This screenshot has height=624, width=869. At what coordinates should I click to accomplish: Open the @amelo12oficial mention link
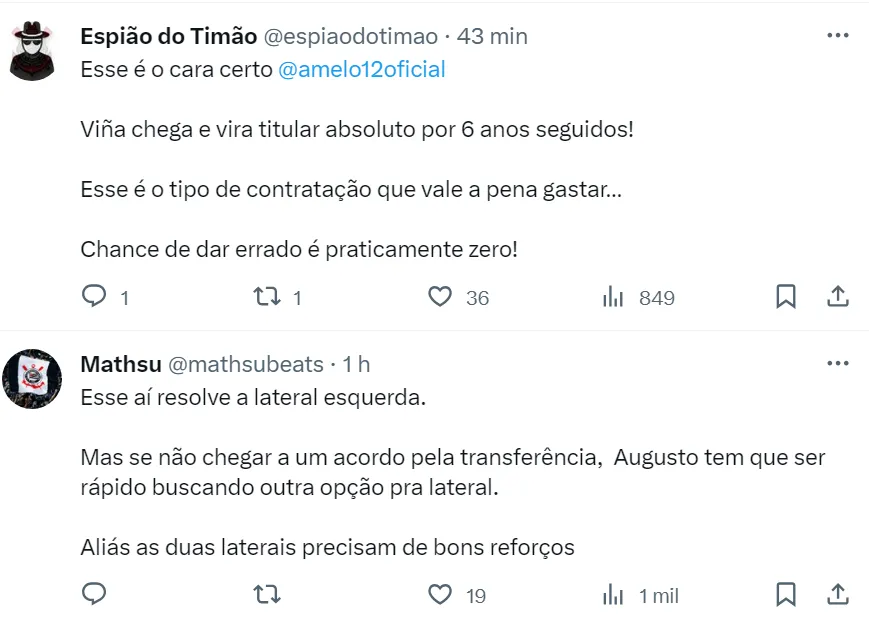coord(361,70)
